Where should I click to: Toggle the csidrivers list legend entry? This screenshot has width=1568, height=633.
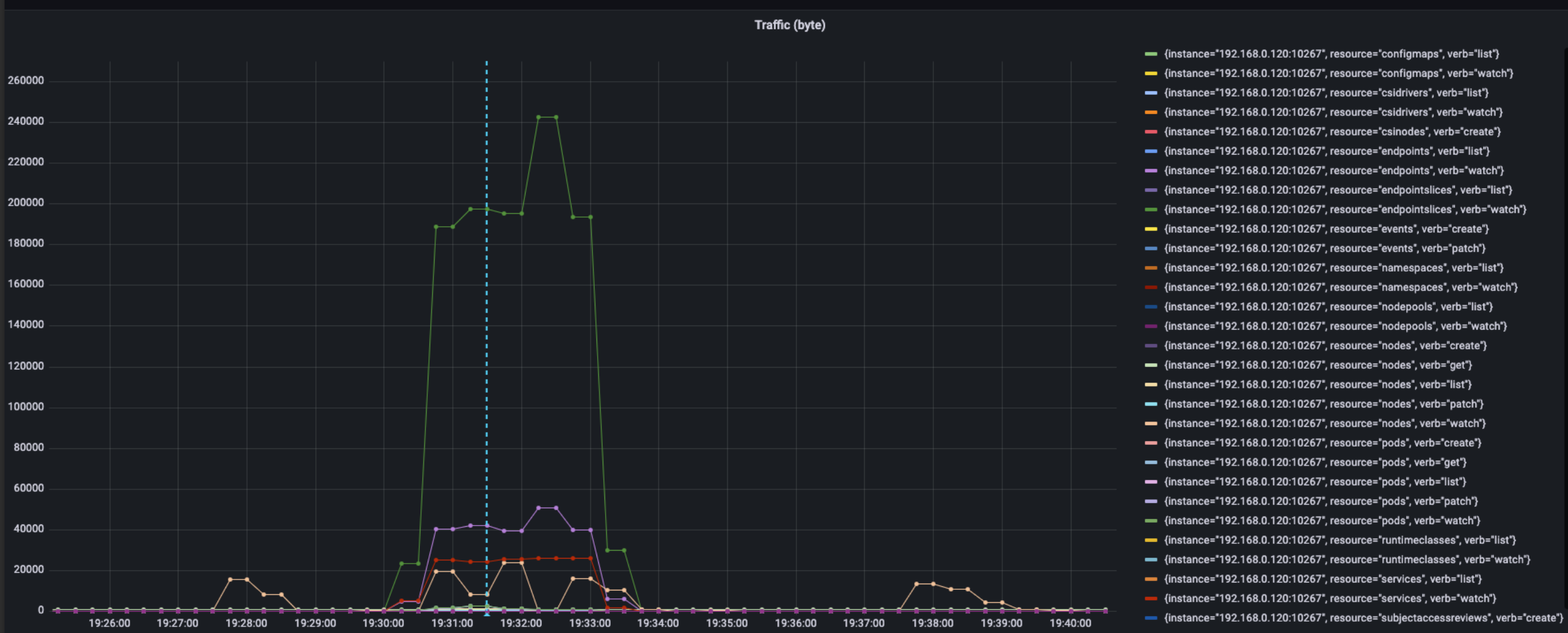(1327, 93)
